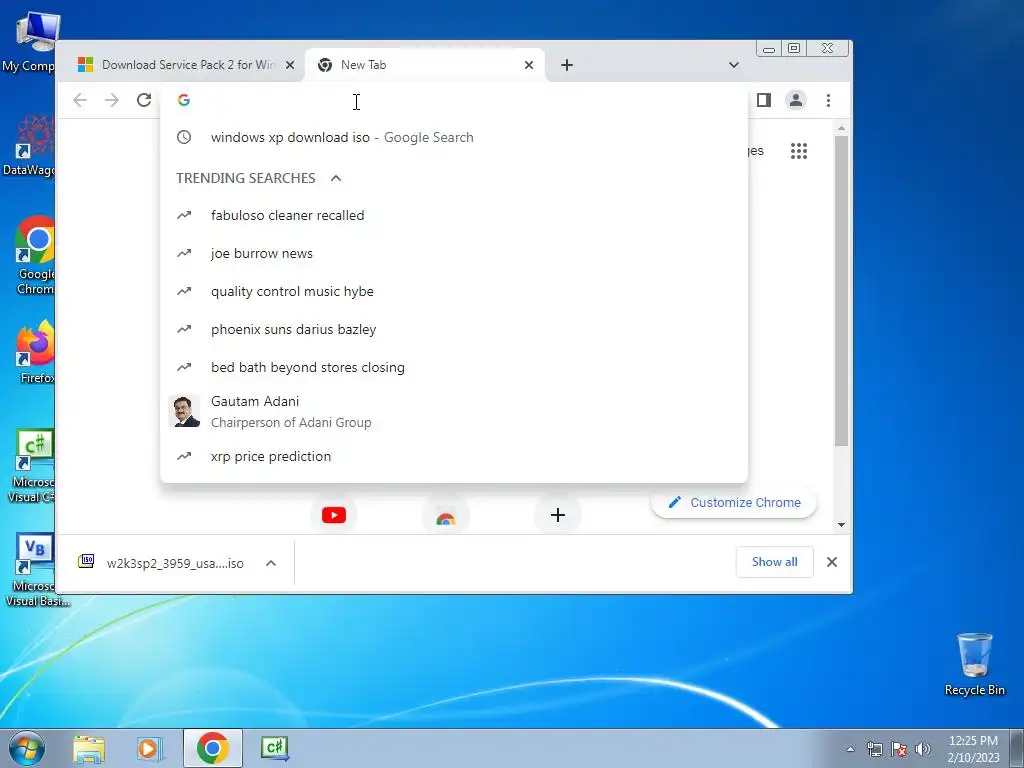Go back using the back arrow
This screenshot has height=768, width=1024.
pos(80,100)
